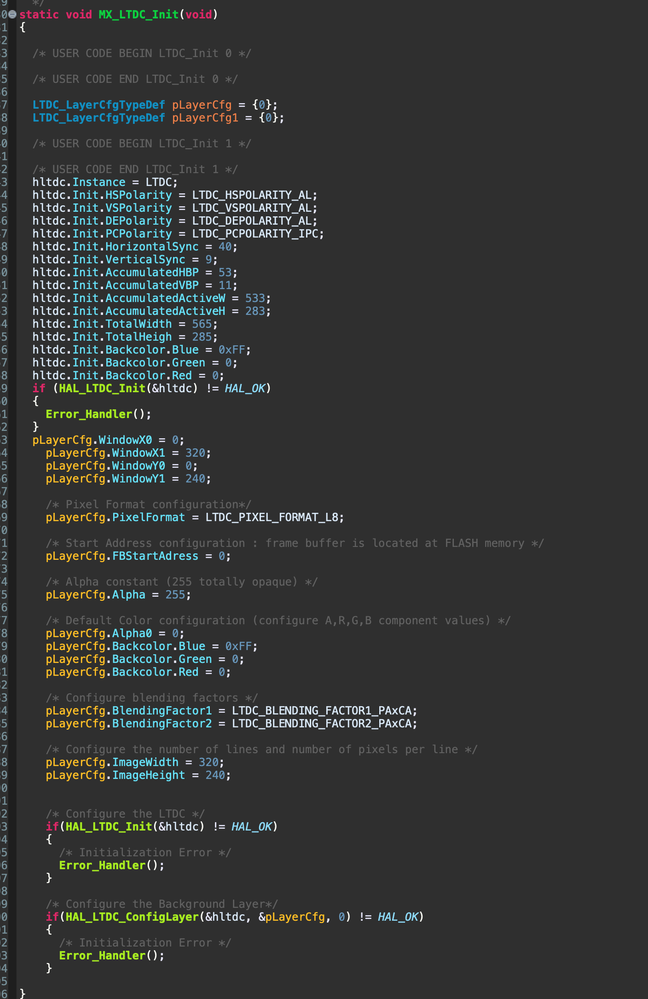
Task: Collapse the MX_LTDC_Init function fold marker
Action: (x=11, y=14)
